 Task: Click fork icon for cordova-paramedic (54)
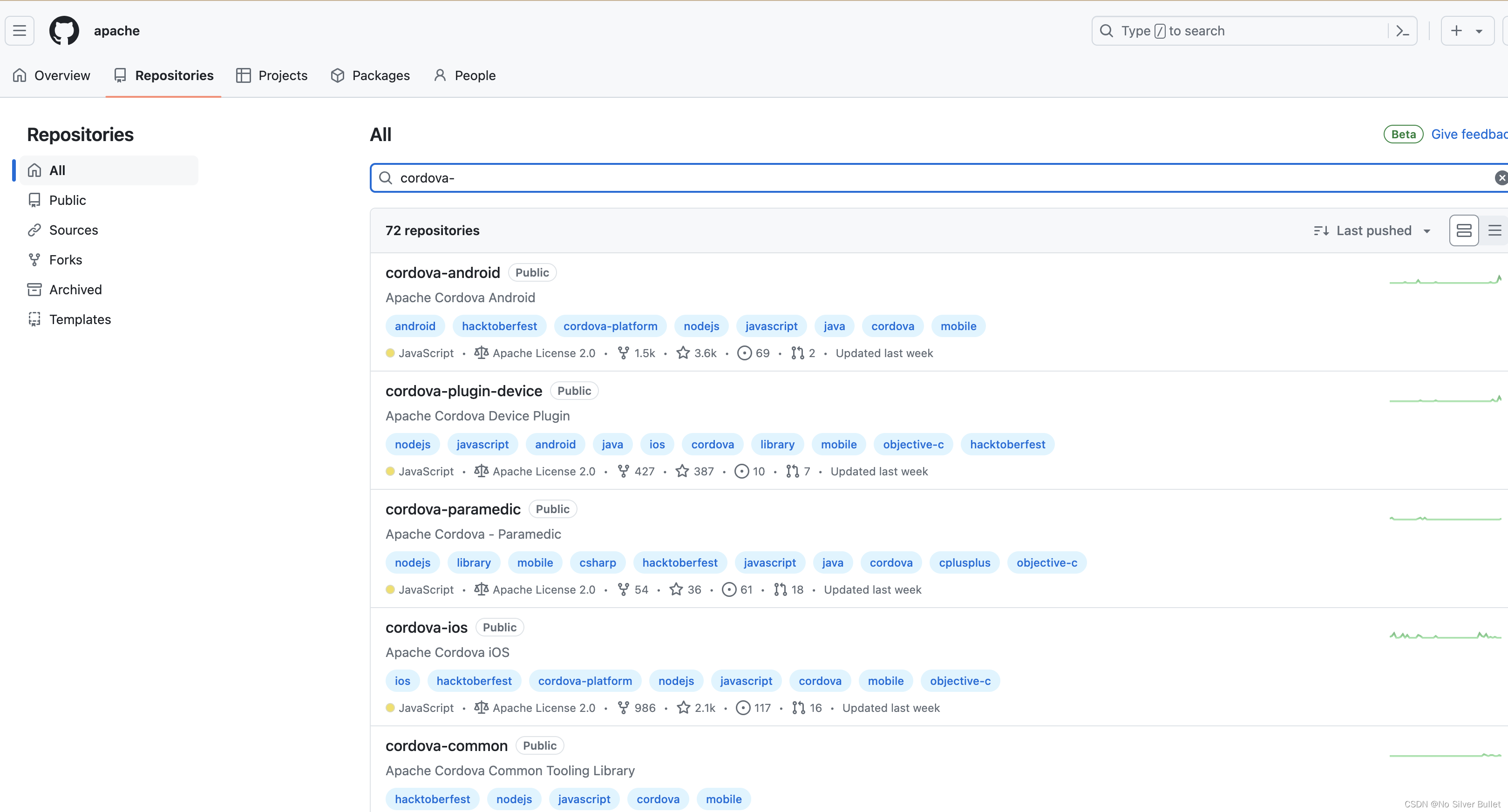tap(624, 589)
